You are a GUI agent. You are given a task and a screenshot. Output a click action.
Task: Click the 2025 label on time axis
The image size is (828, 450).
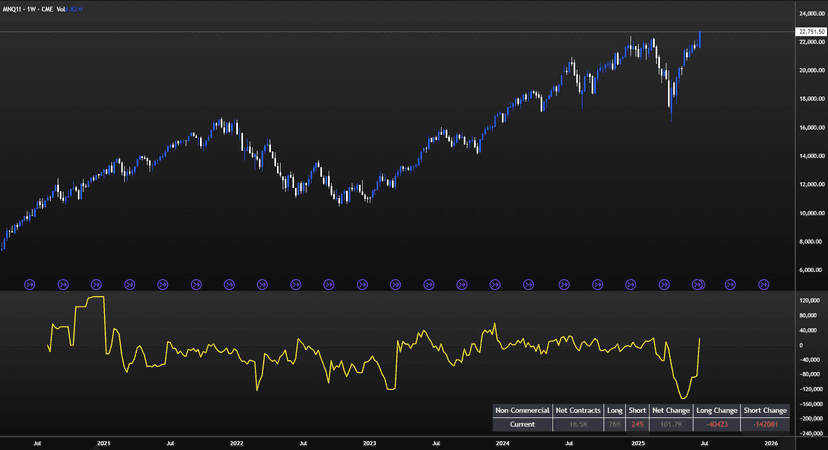(x=638, y=443)
